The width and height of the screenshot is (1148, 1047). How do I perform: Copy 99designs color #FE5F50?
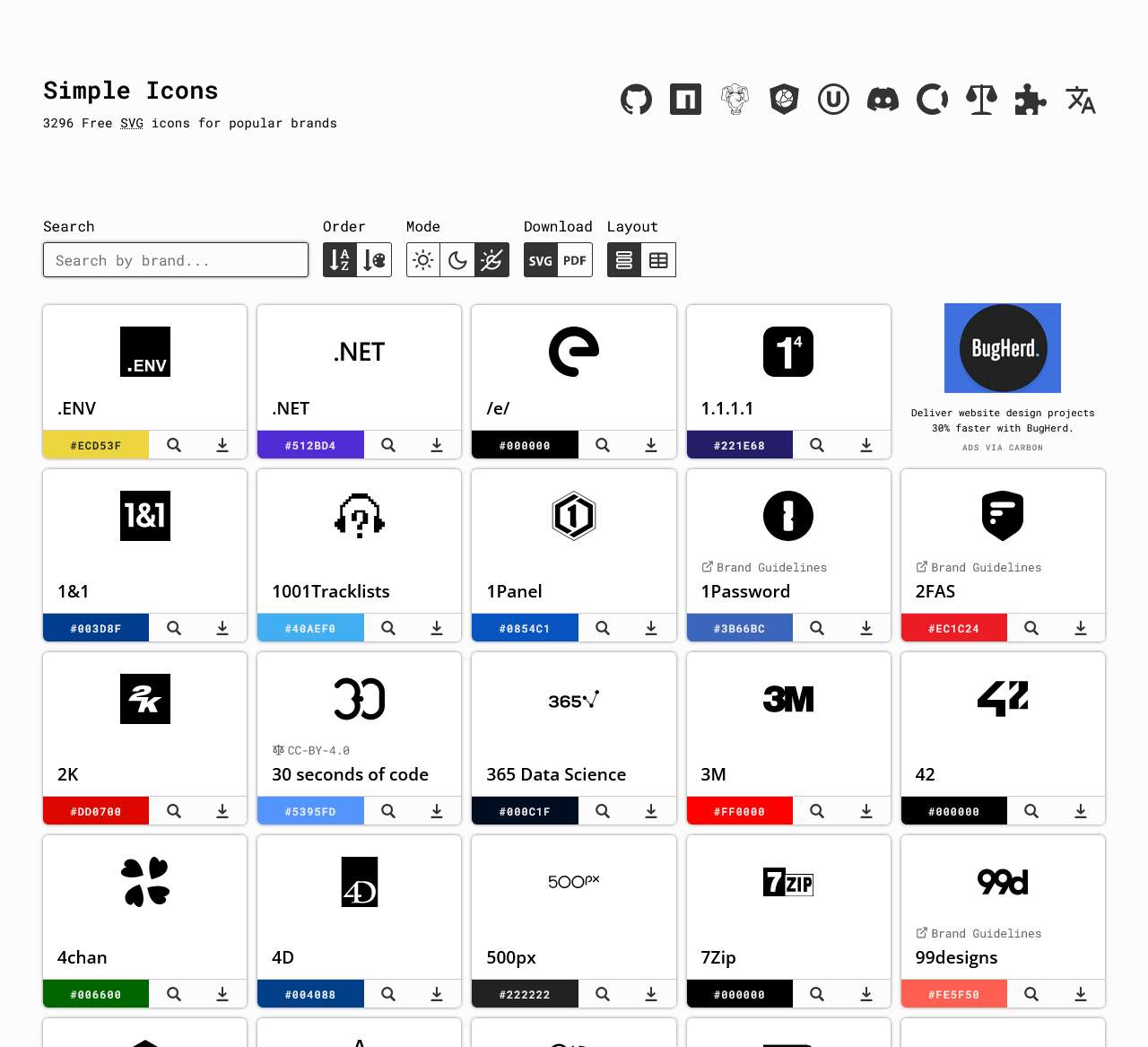954,994
